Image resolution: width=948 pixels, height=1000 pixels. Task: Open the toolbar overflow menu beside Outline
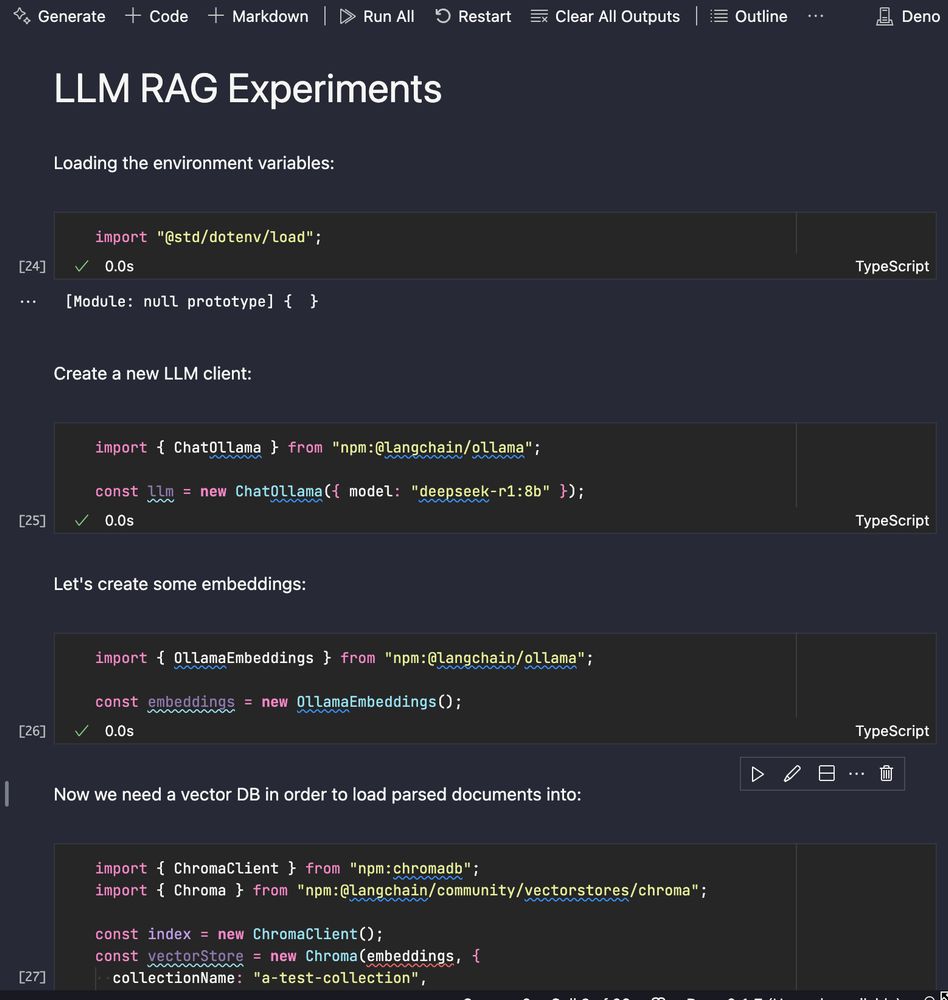pos(815,16)
